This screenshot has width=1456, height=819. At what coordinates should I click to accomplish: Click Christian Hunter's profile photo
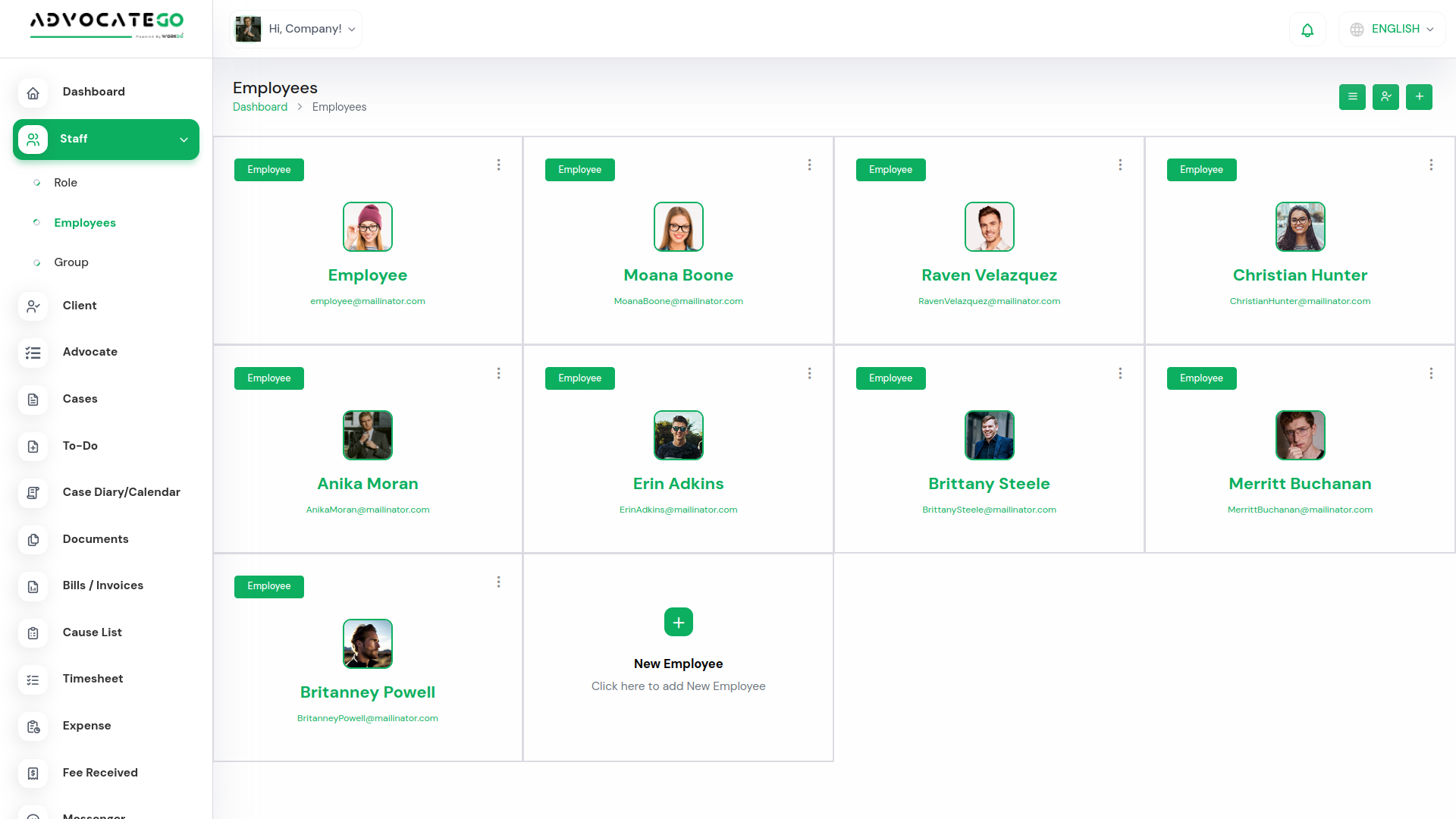coord(1300,227)
